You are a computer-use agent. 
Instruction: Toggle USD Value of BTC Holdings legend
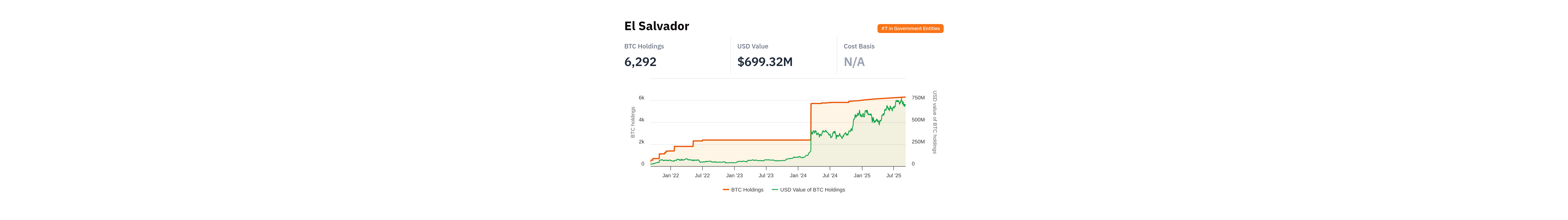(x=812, y=190)
